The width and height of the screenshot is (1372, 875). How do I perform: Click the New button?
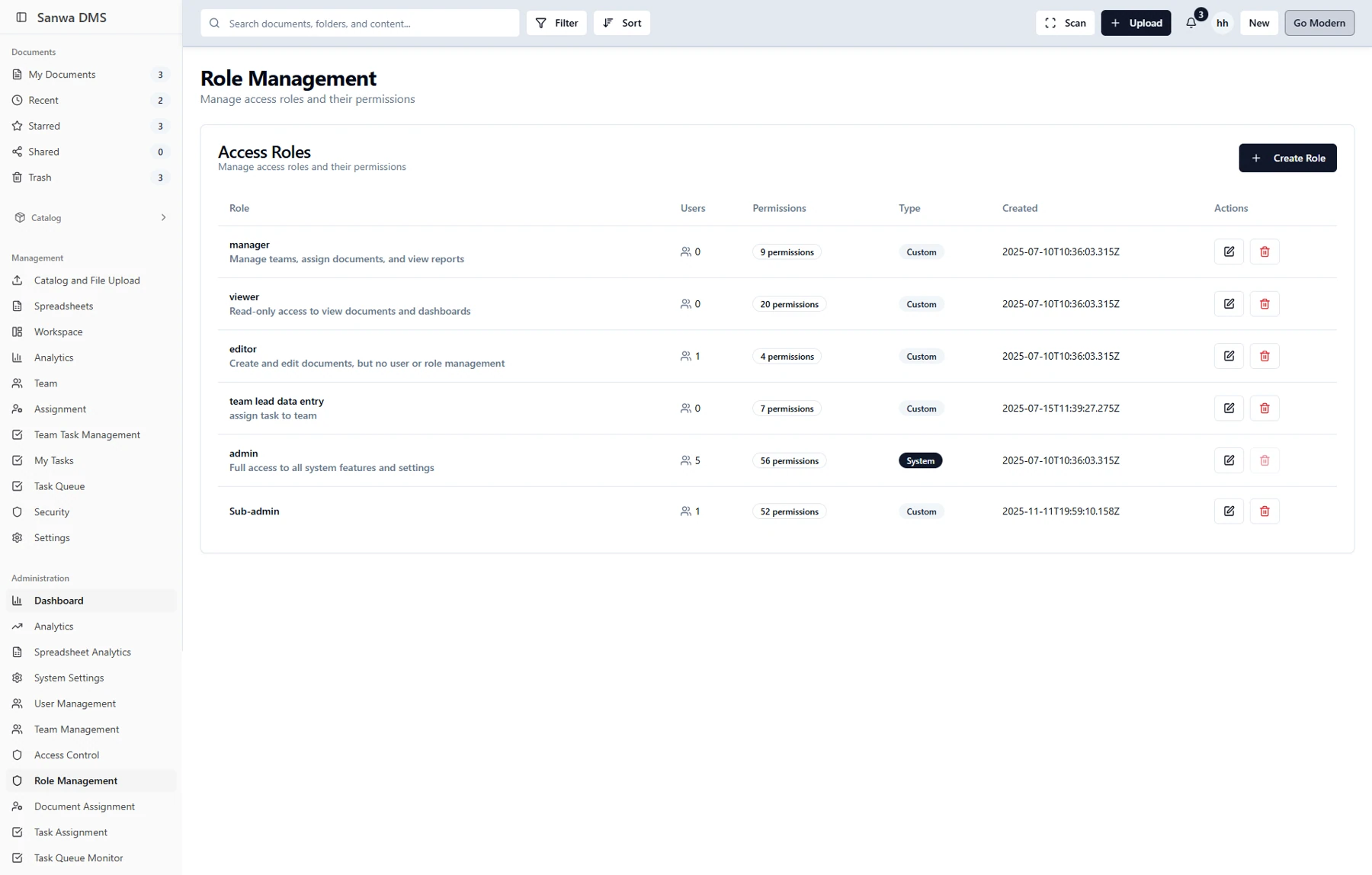[x=1258, y=23]
